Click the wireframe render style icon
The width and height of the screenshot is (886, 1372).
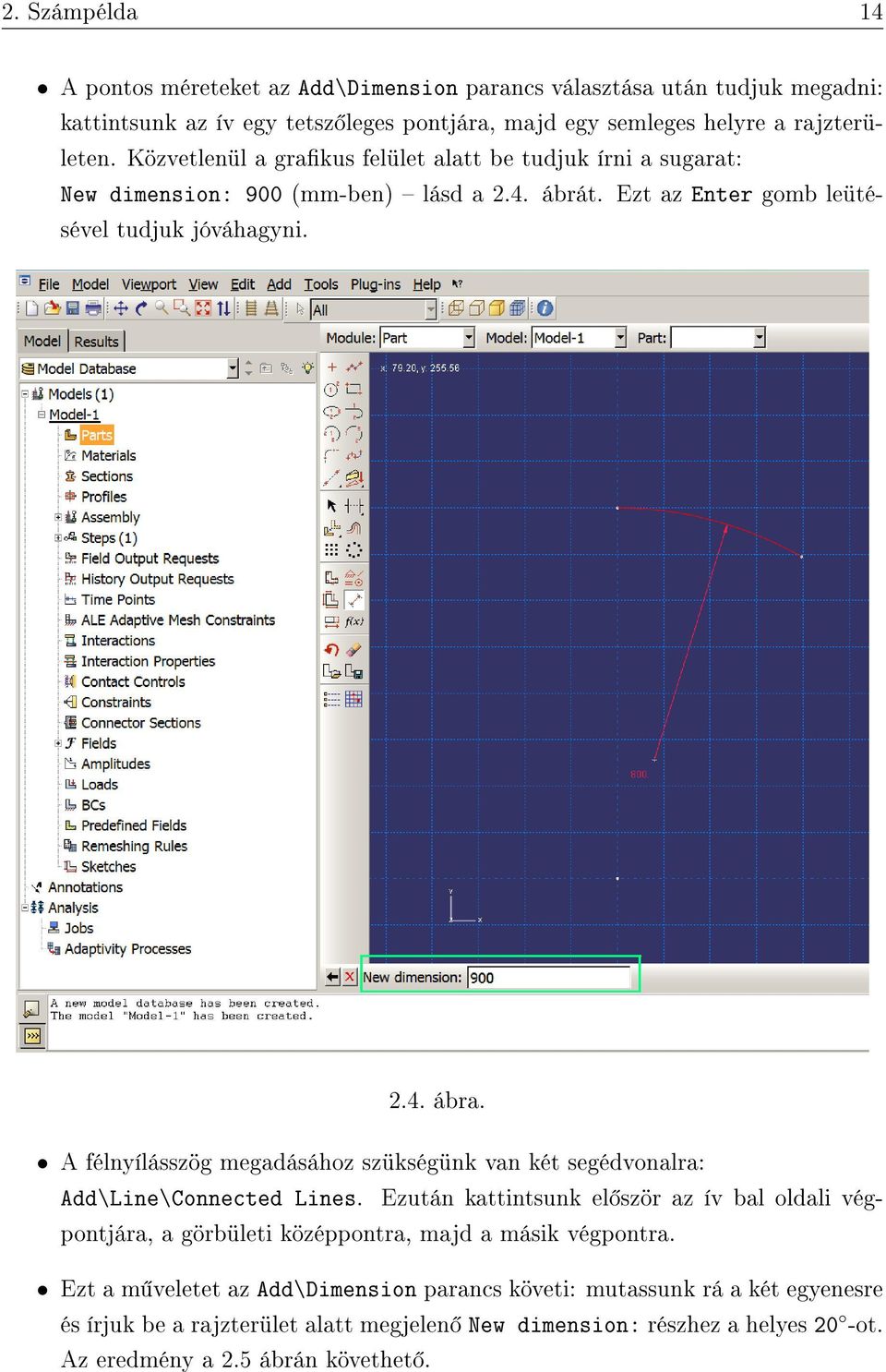456,308
